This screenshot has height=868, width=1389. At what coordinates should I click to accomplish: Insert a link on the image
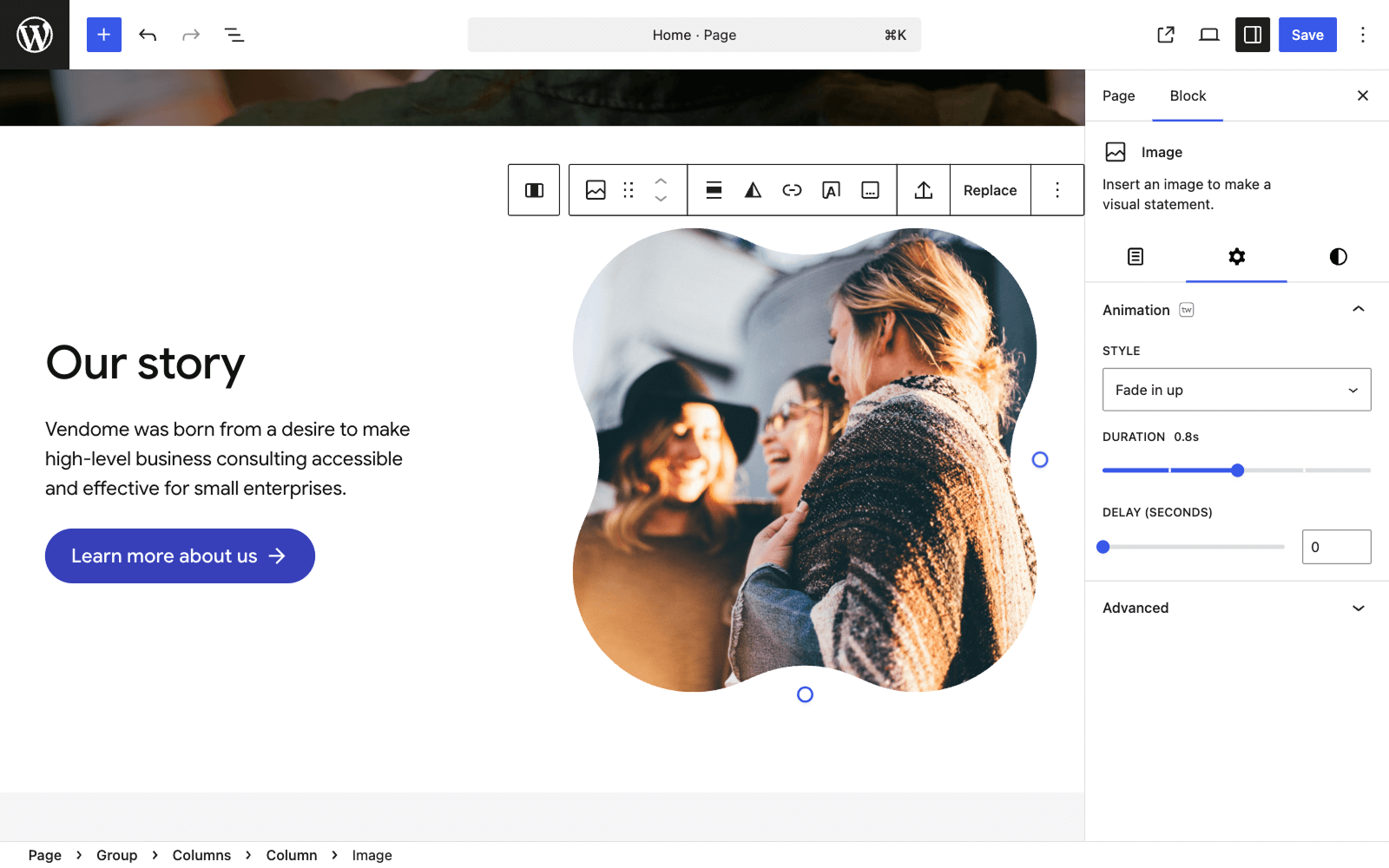(x=792, y=190)
